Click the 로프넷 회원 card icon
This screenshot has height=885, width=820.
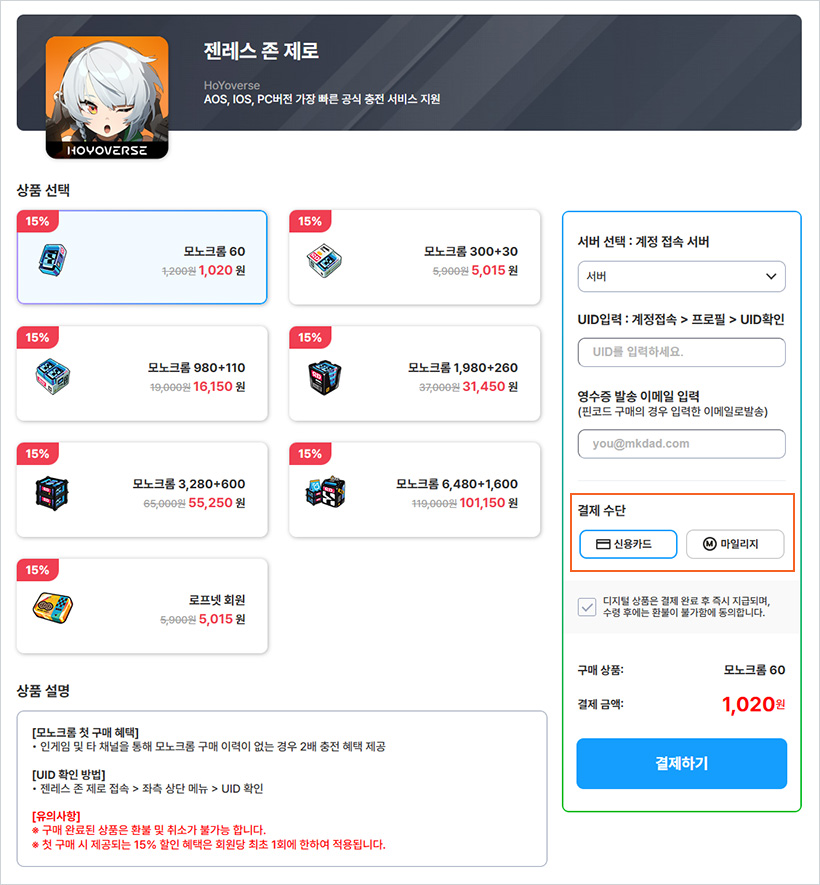click(52, 608)
